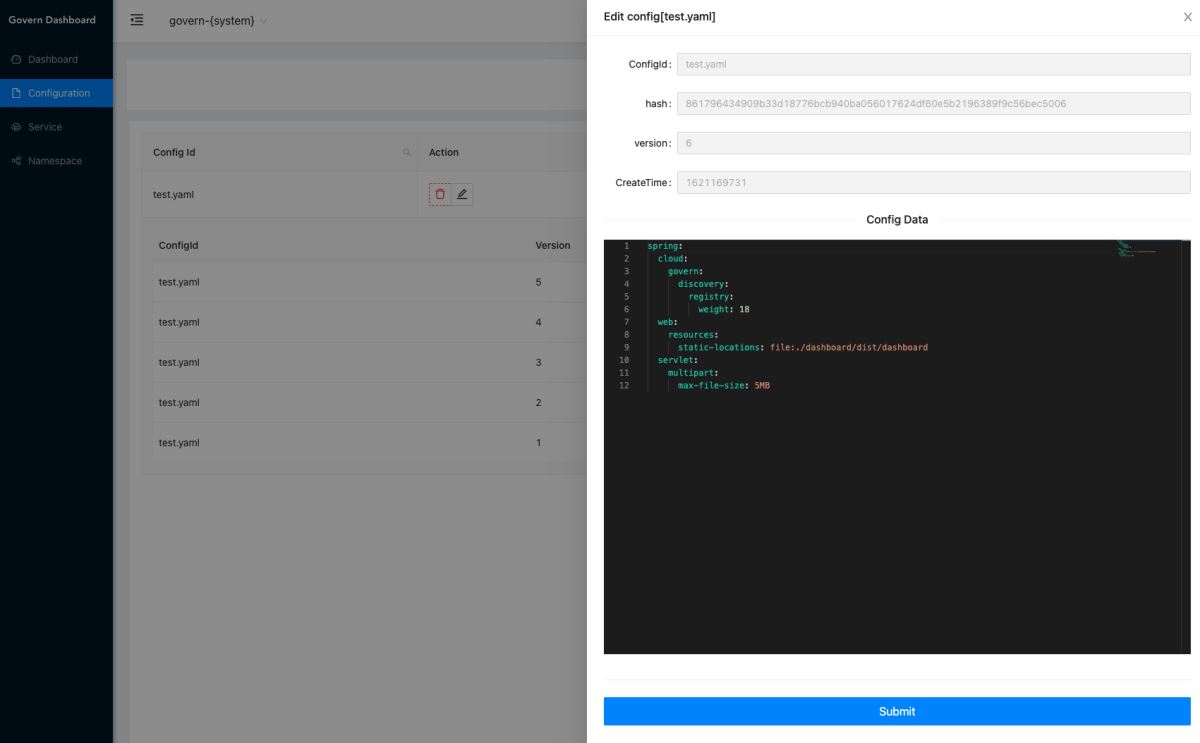The image size is (1200, 743).
Task: Click the weight: 18 line in editor
Action: [723, 310]
